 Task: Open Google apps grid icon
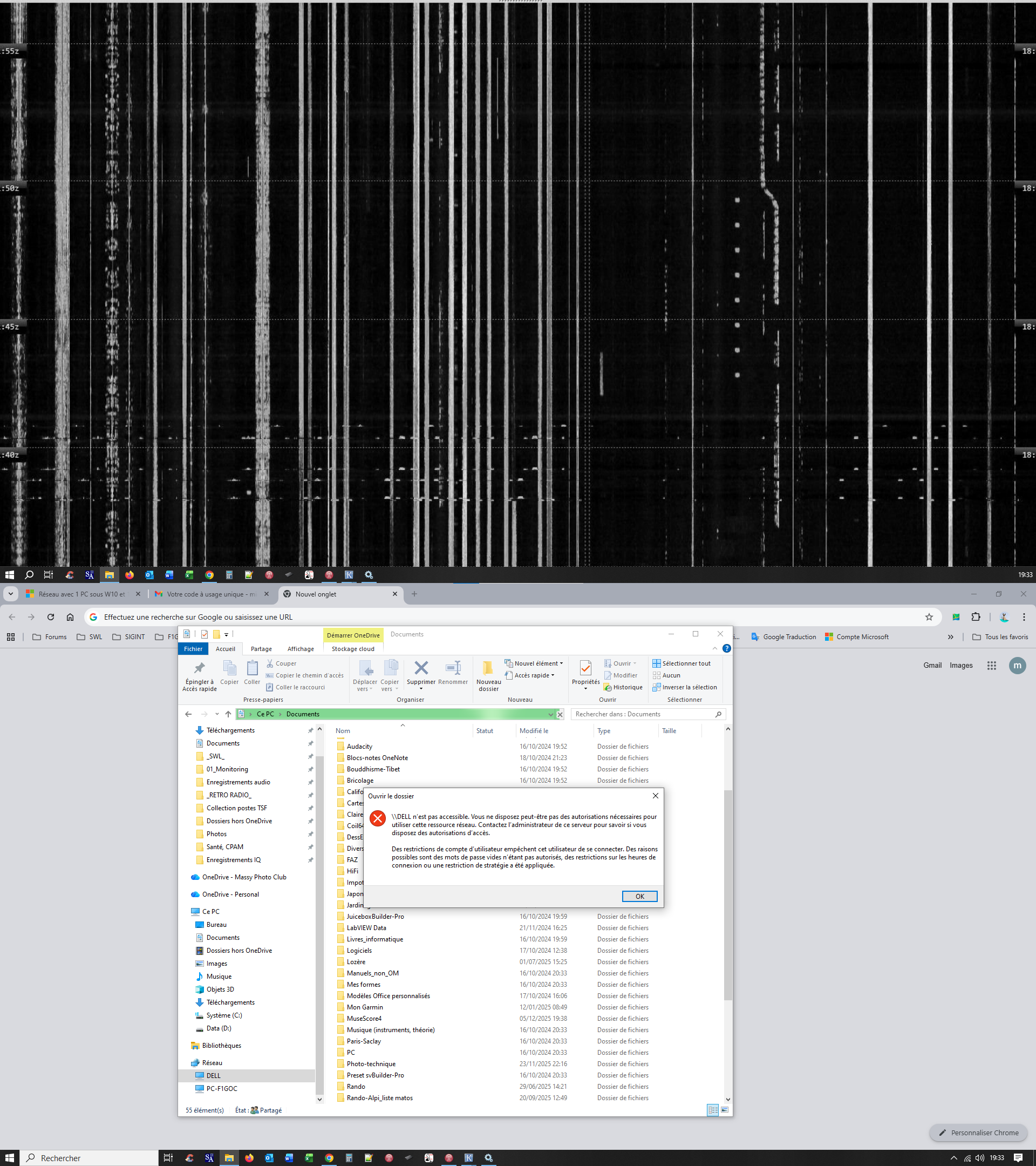point(992,665)
